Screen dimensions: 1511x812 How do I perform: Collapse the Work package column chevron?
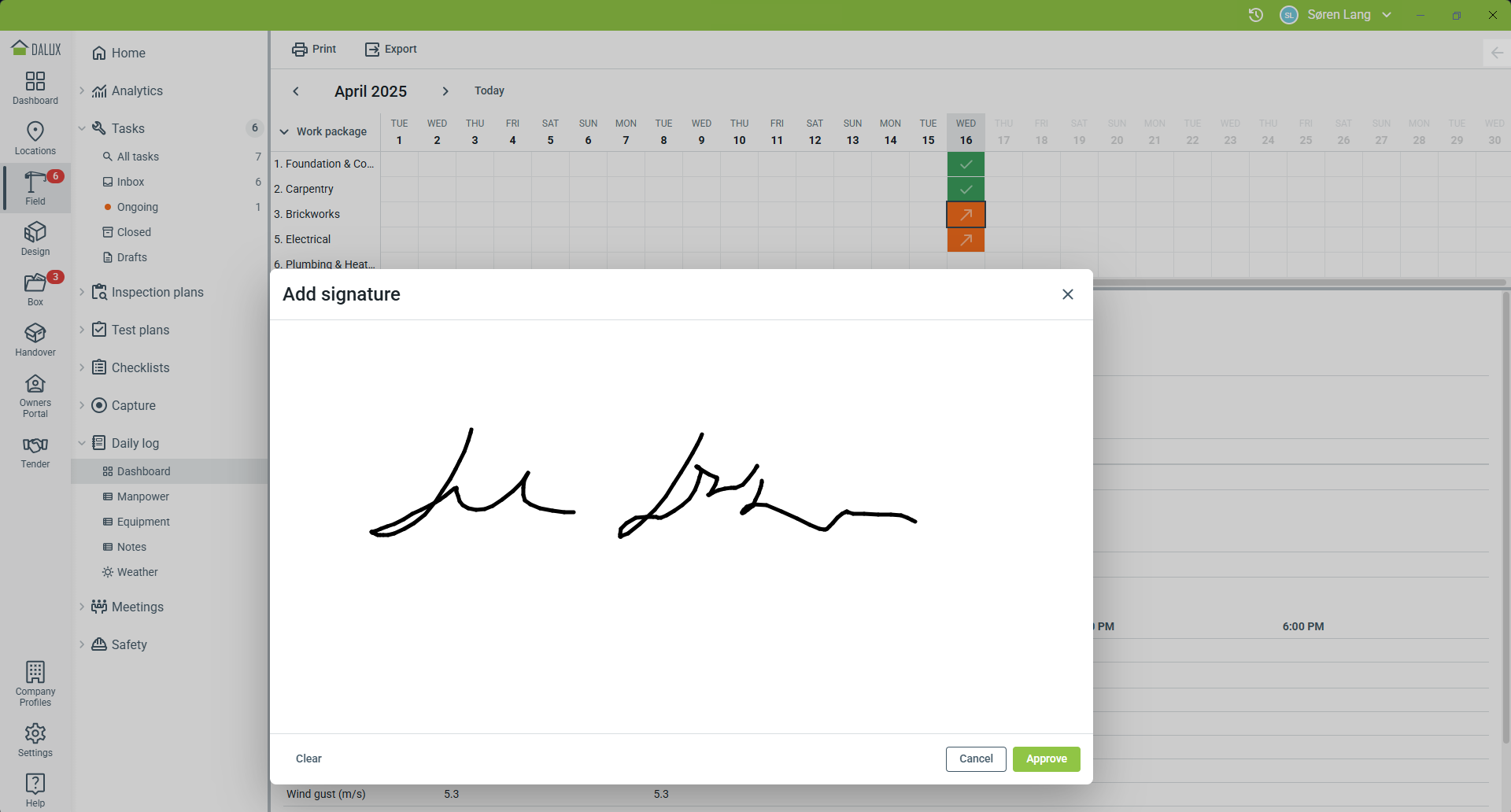pyautogui.click(x=284, y=131)
